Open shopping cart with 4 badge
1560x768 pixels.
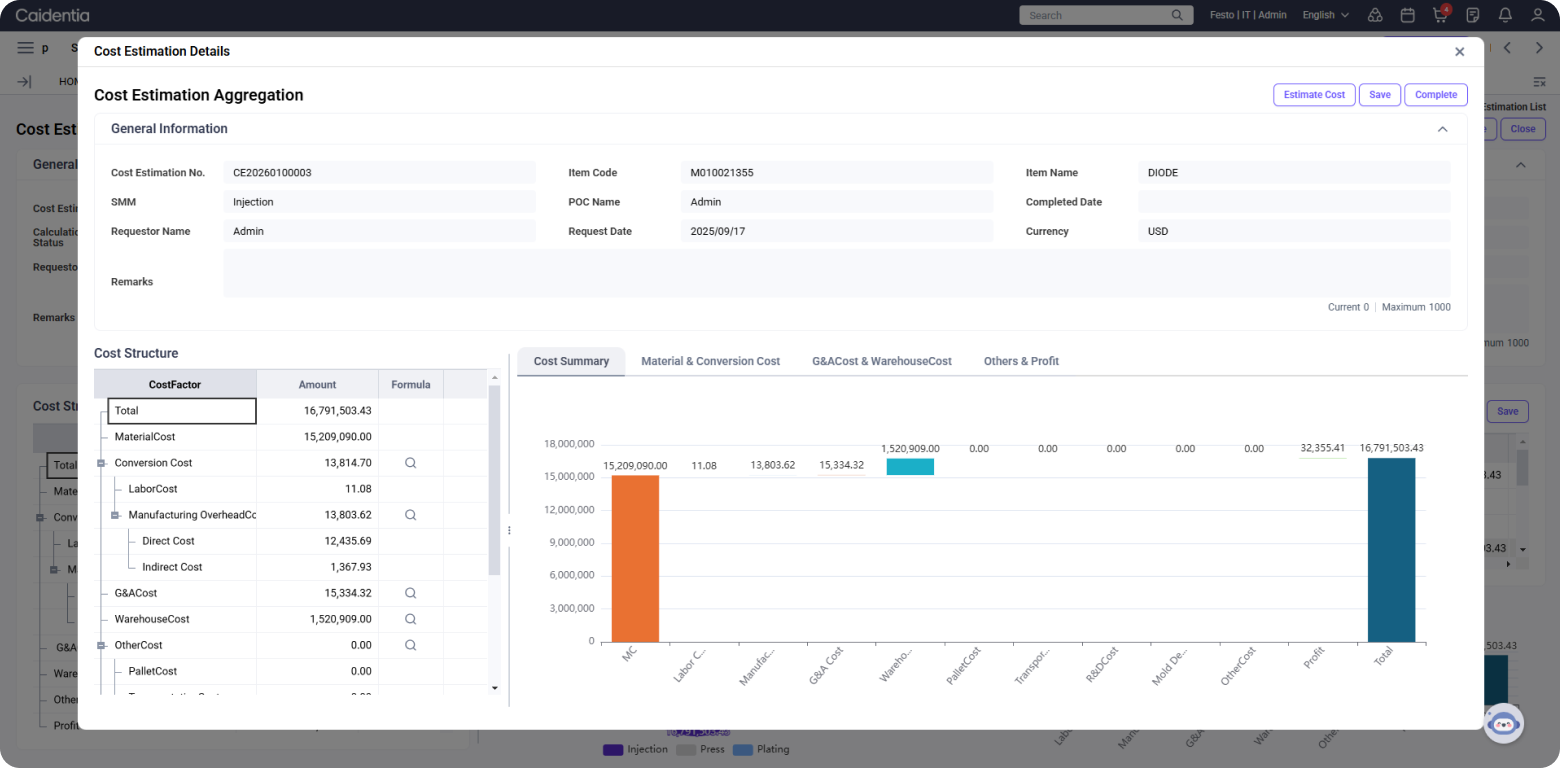click(x=1440, y=15)
